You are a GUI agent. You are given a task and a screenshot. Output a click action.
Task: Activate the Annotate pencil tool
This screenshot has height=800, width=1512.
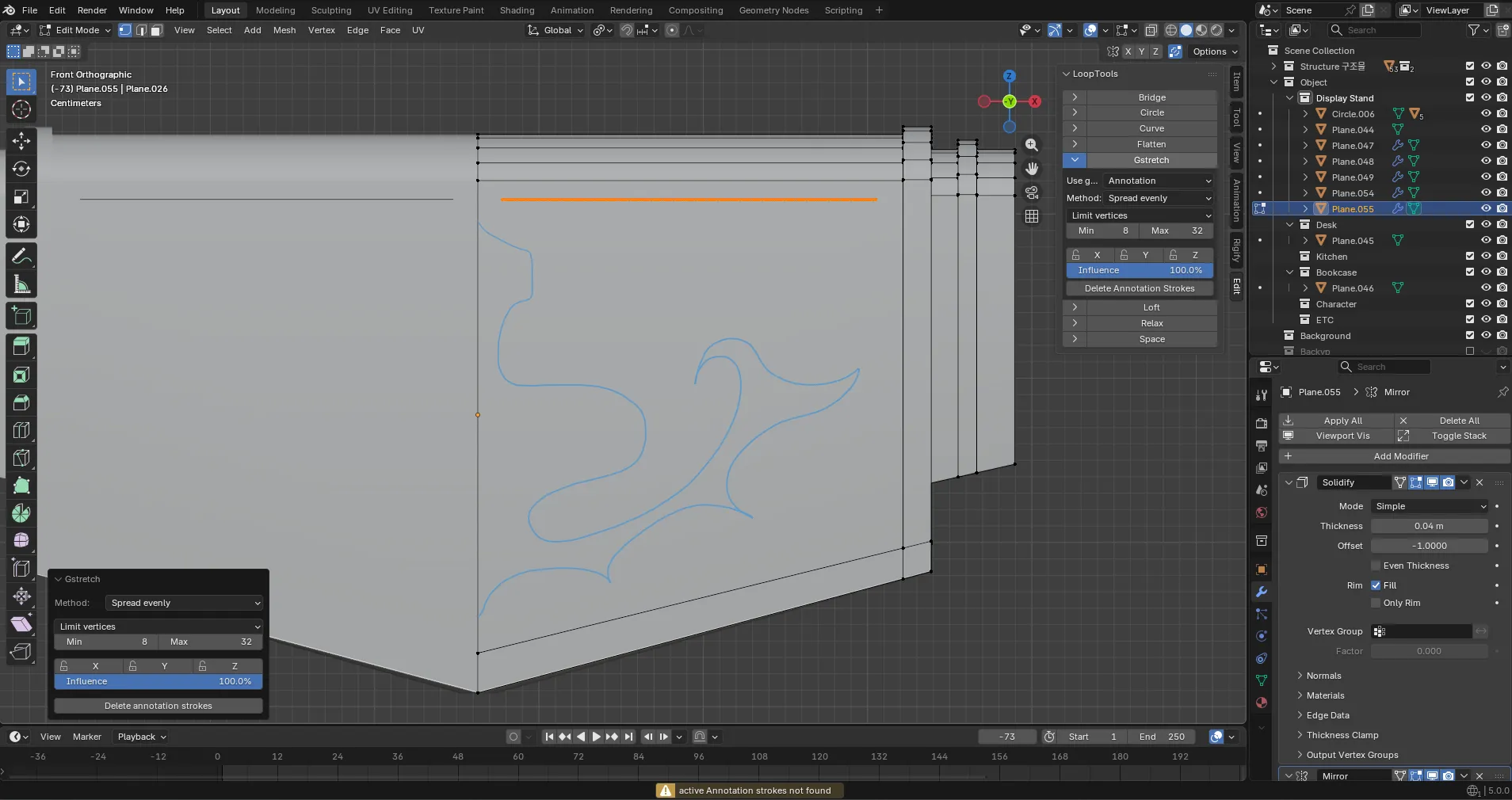21,257
